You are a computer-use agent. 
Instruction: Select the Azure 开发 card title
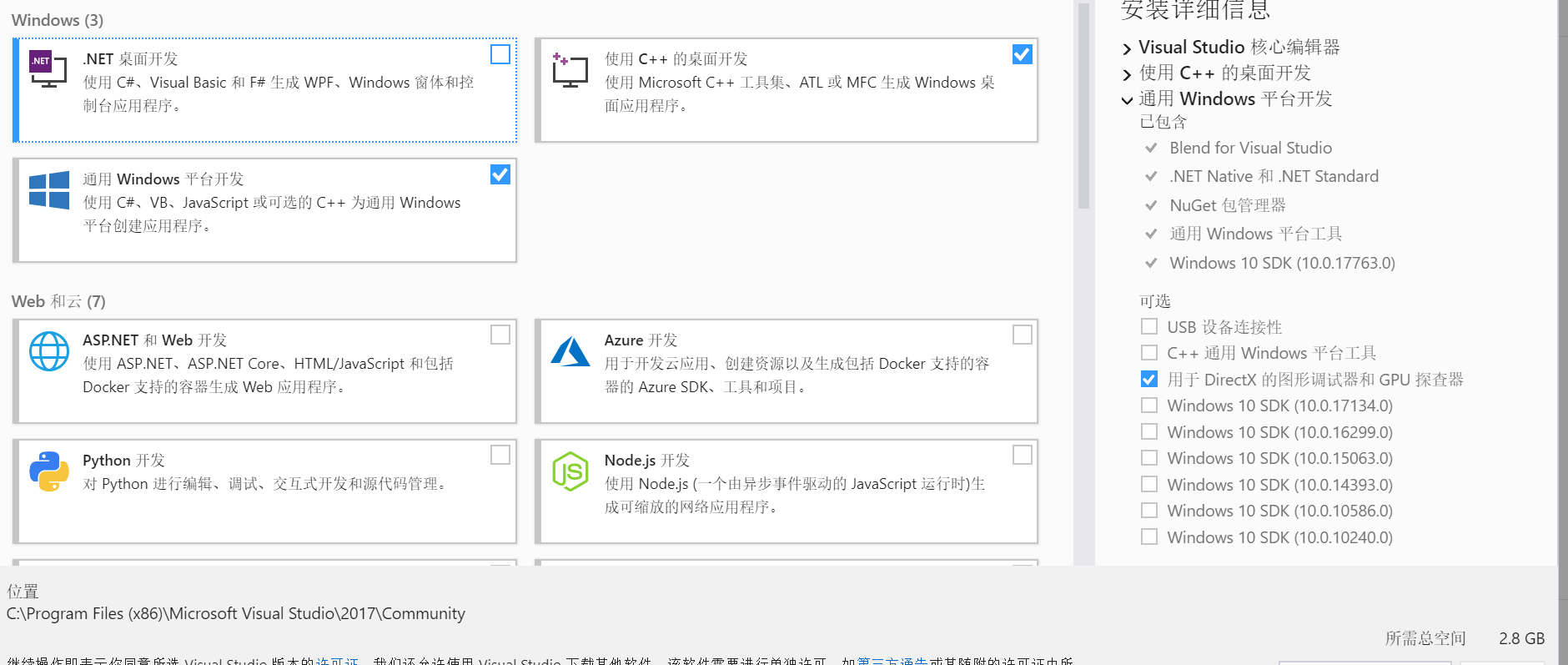(641, 340)
